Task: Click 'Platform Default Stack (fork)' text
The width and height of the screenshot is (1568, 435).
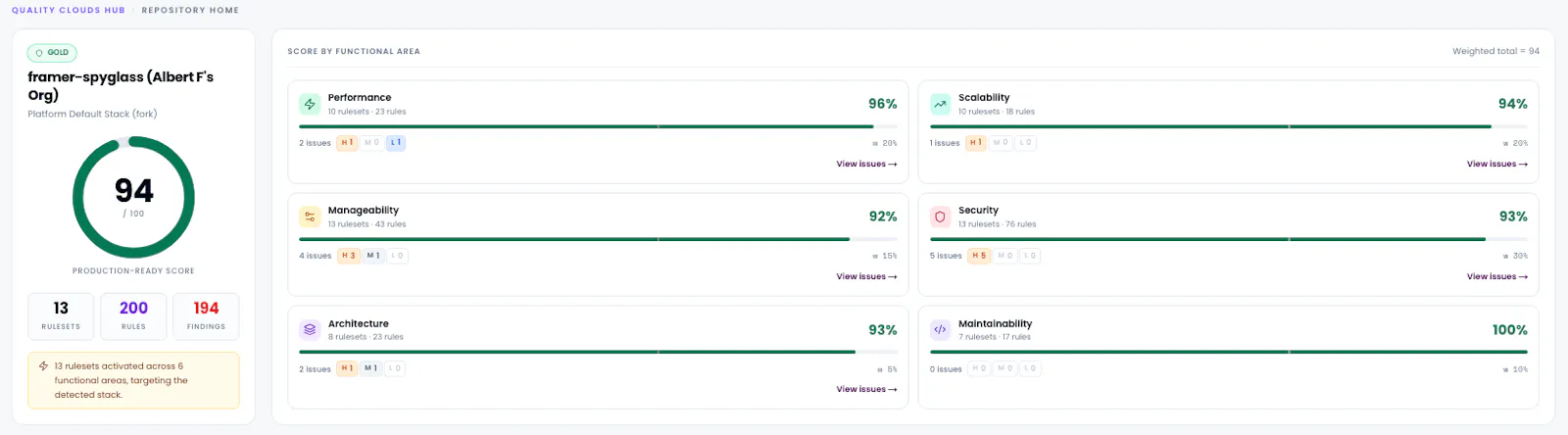Action: point(92,114)
